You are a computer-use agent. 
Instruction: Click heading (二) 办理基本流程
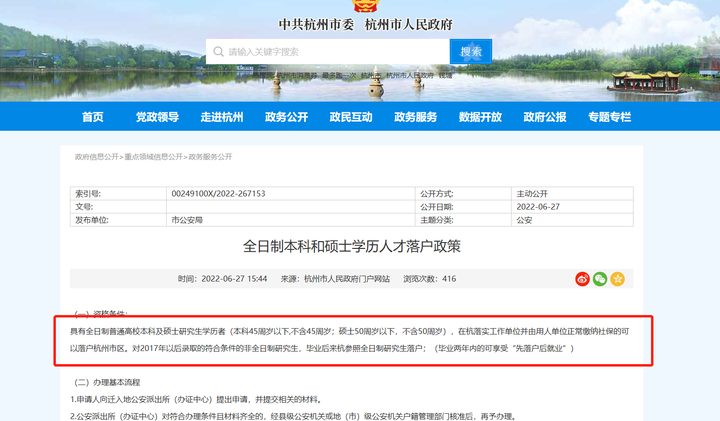point(107,382)
